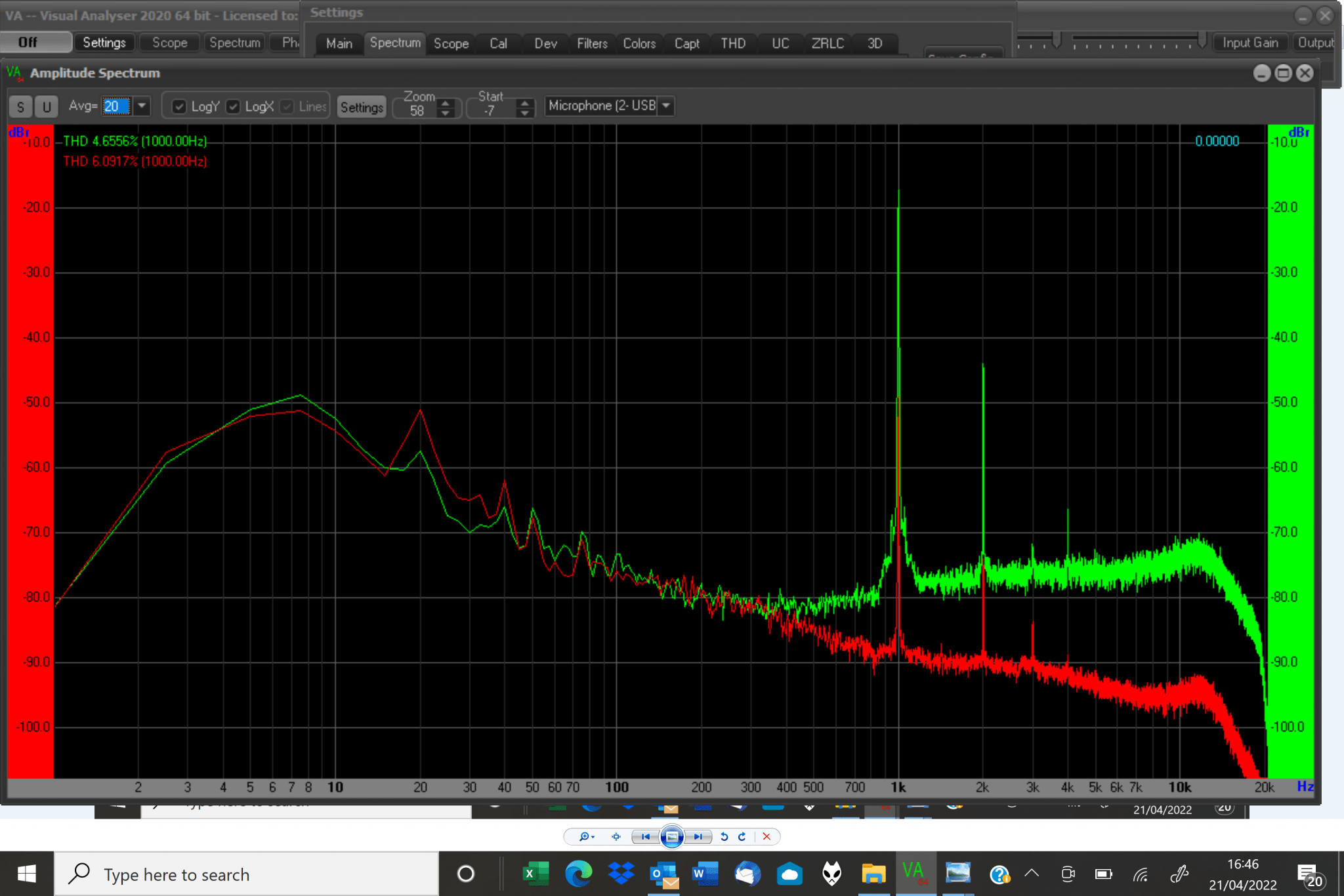Go to next image in viewer
This screenshot has height=896, width=1344.
pos(698,836)
